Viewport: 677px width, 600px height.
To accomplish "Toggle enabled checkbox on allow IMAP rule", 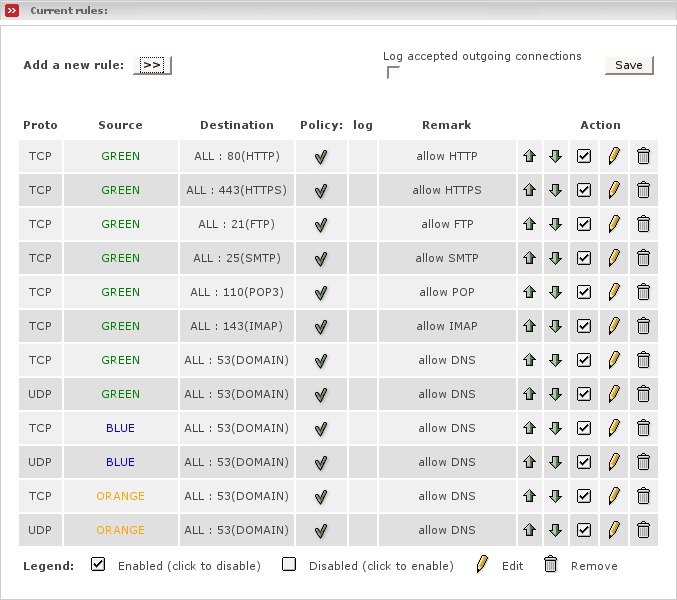I will pos(585,326).
